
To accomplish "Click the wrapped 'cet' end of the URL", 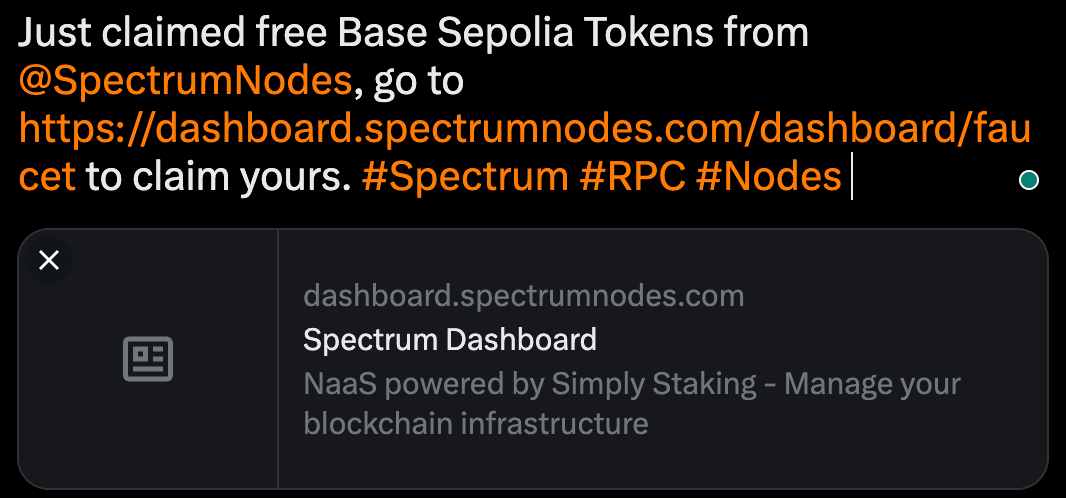I will coord(47,178).
